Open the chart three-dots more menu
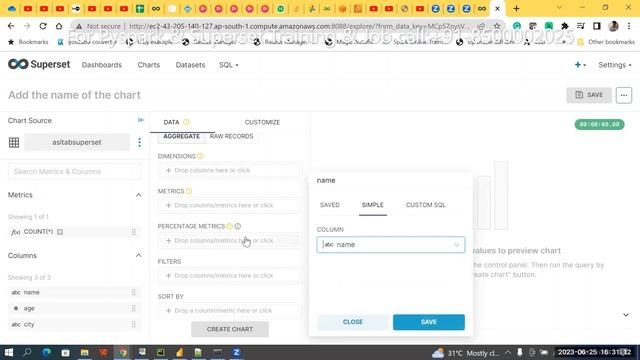This screenshot has width=640, height=360. tap(624, 95)
